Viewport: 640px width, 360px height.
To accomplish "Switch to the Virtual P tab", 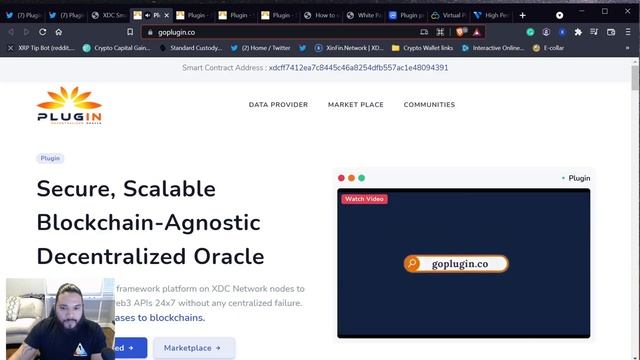I will tap(449, 16).
